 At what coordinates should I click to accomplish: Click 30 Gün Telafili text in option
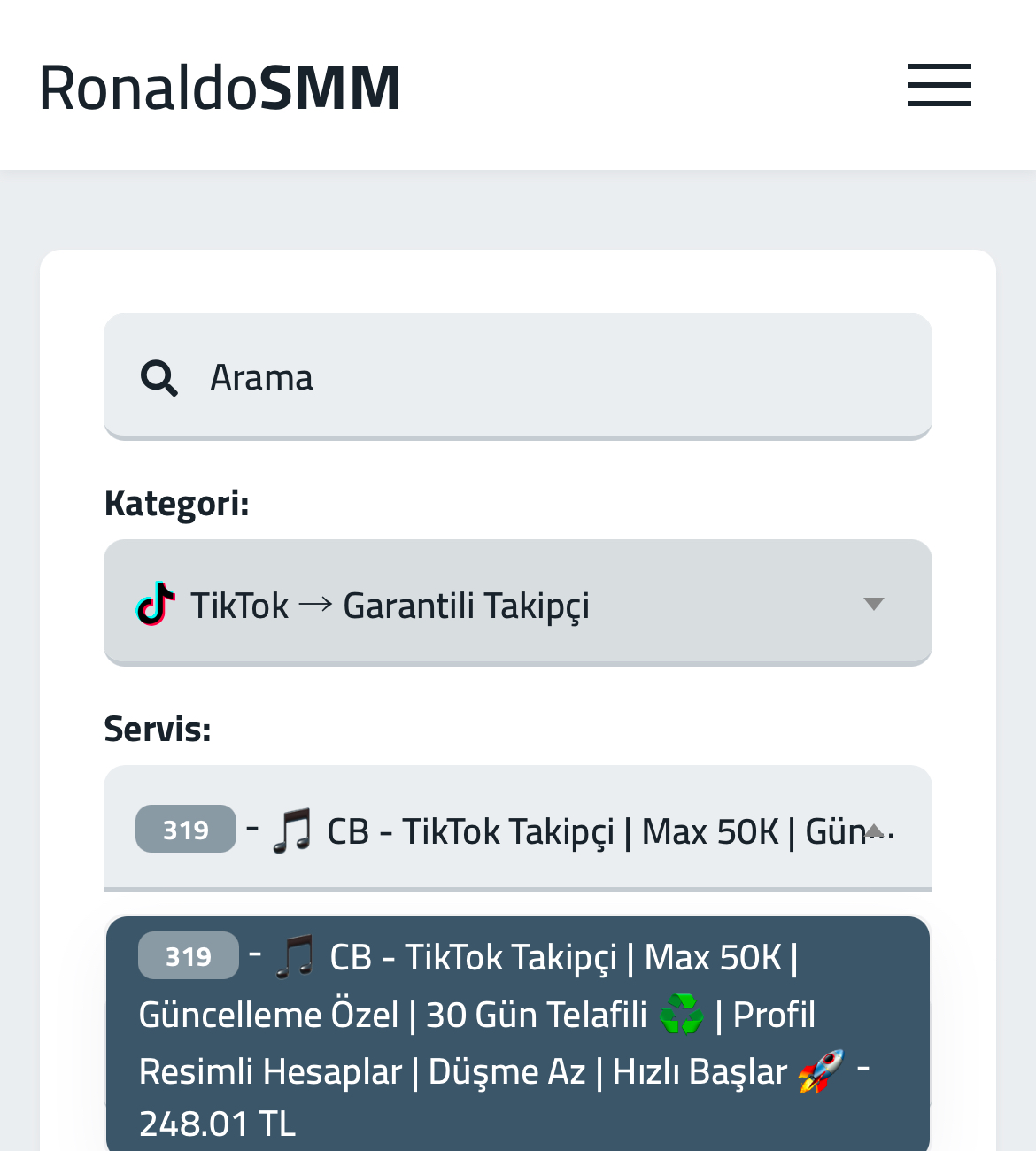pos(537,1015)
